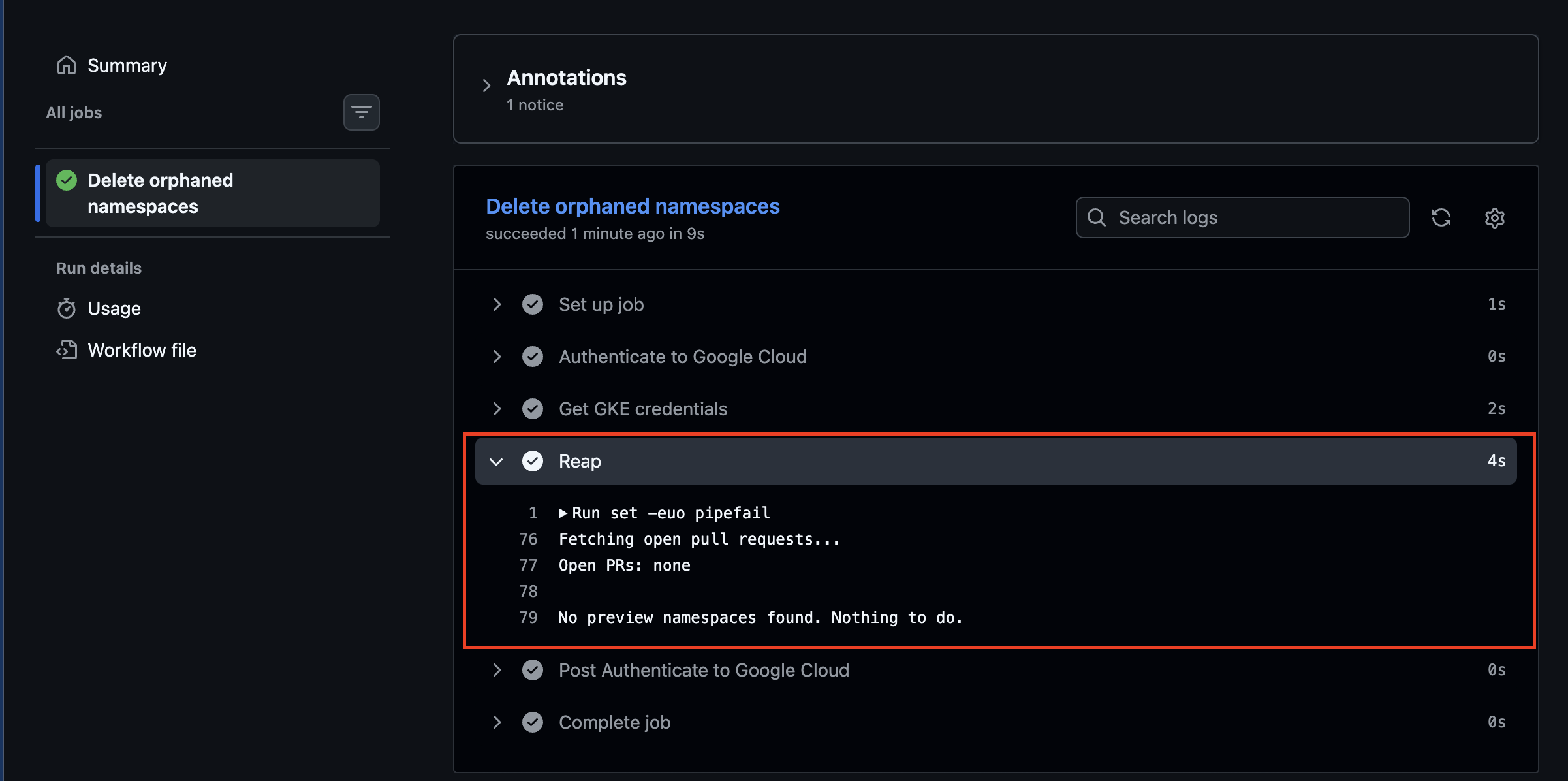
Task: Click the Delete orphaned namespaces title link
Action: (633, 206)
